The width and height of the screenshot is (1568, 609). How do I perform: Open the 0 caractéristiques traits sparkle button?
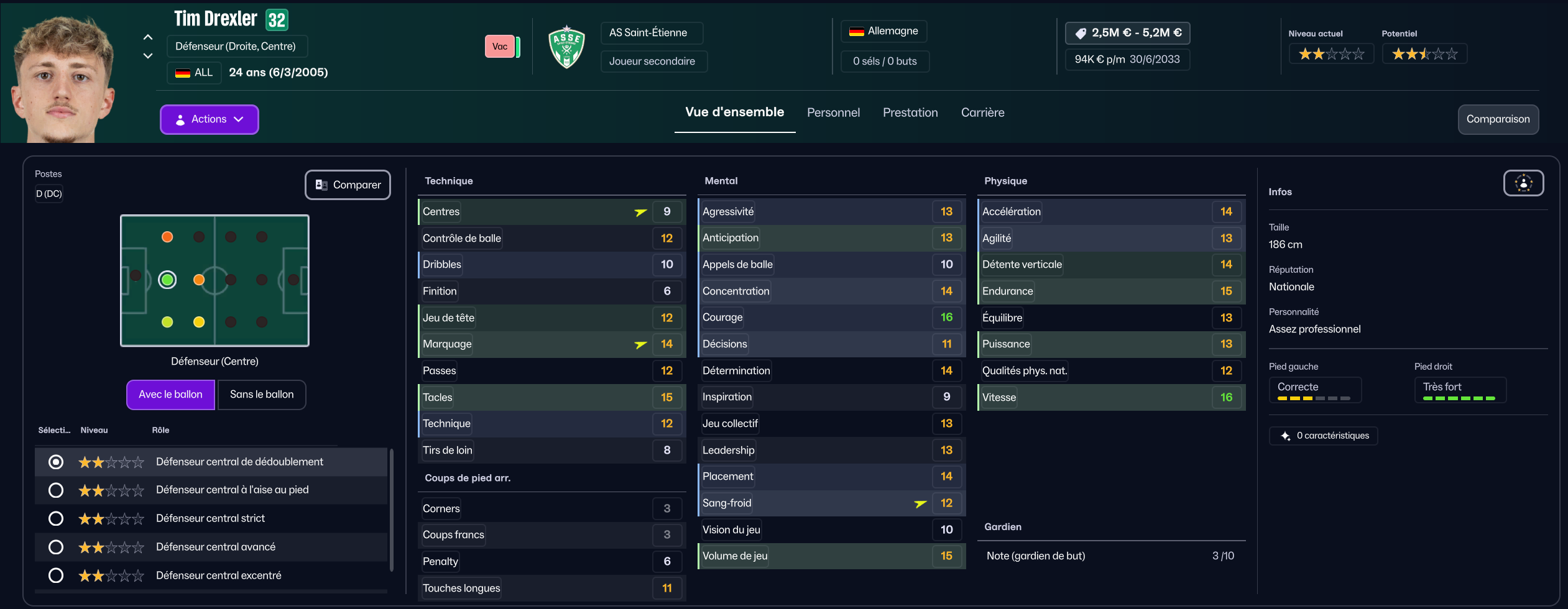tap(1323, 436)
